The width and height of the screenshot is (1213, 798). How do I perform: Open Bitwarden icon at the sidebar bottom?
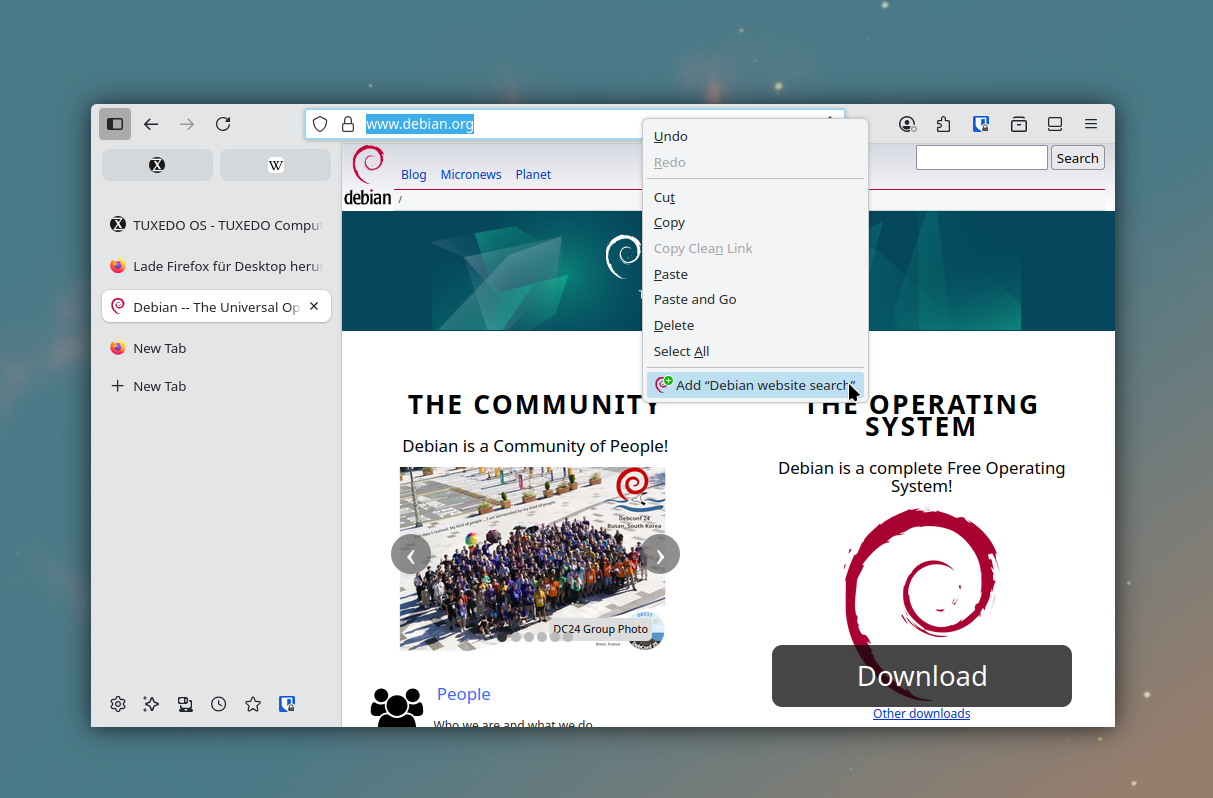click(x=287, y=704)
